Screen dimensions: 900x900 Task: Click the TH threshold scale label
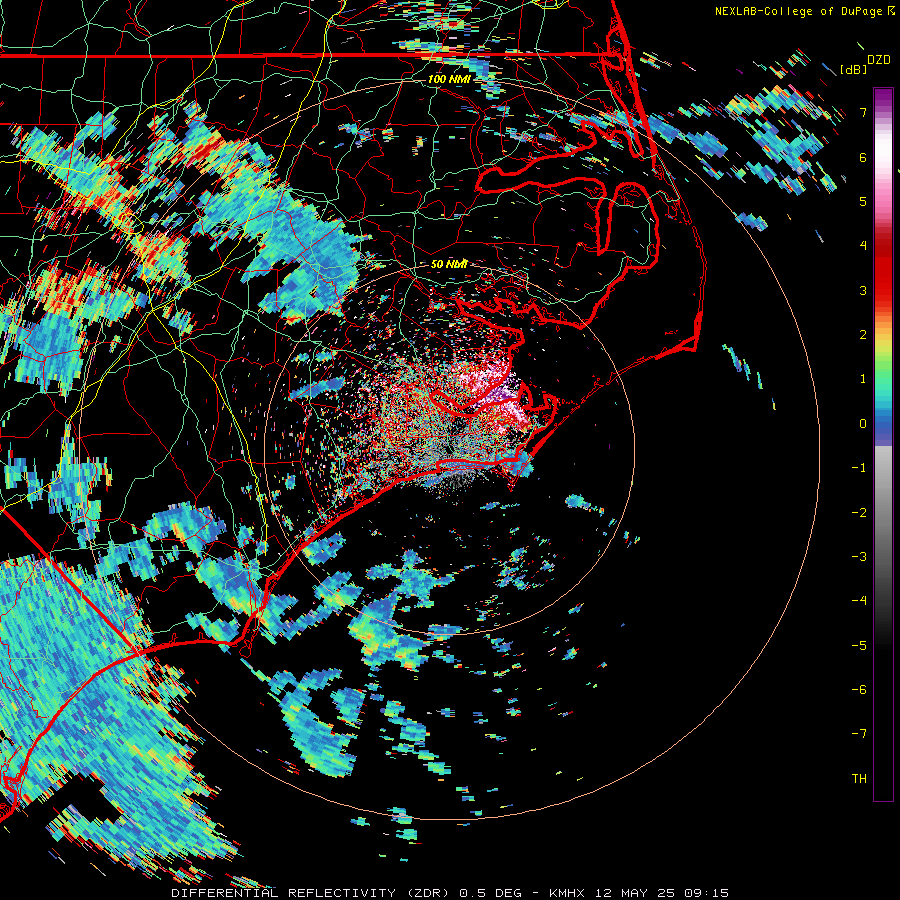point(859,779)
